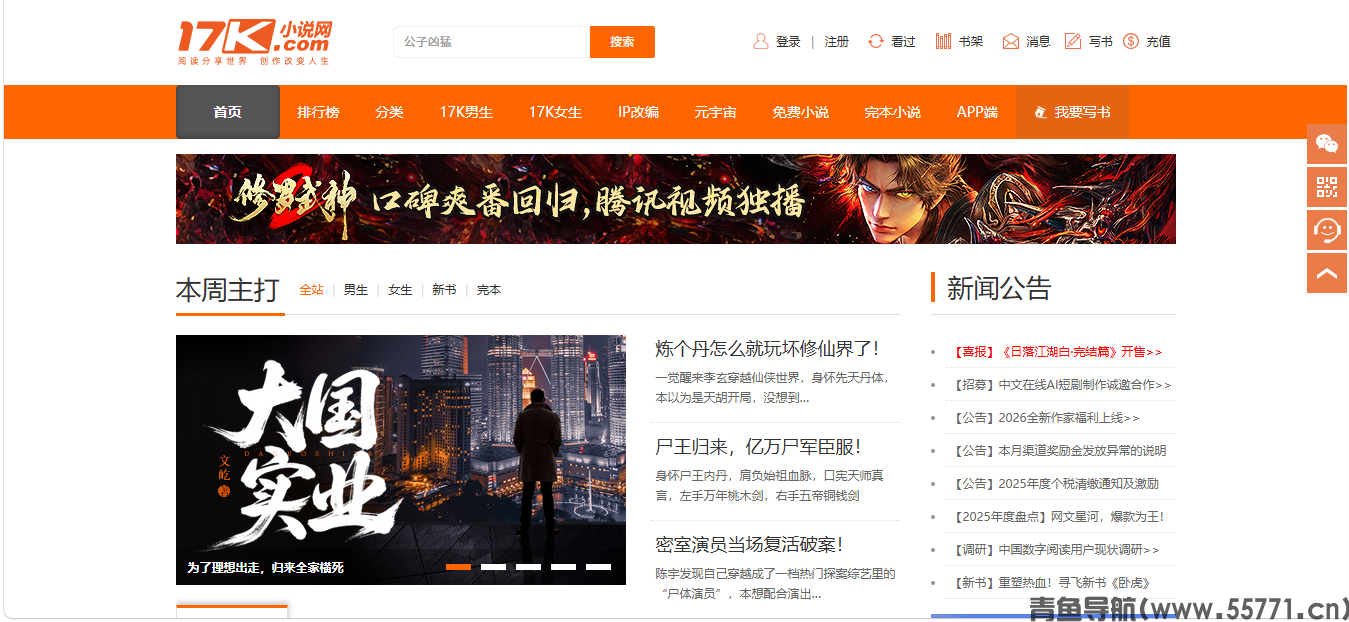The width and height of the screenshot is (1349, 622).
Task: Open the IP改编 menu item
Action: [638, 112]
